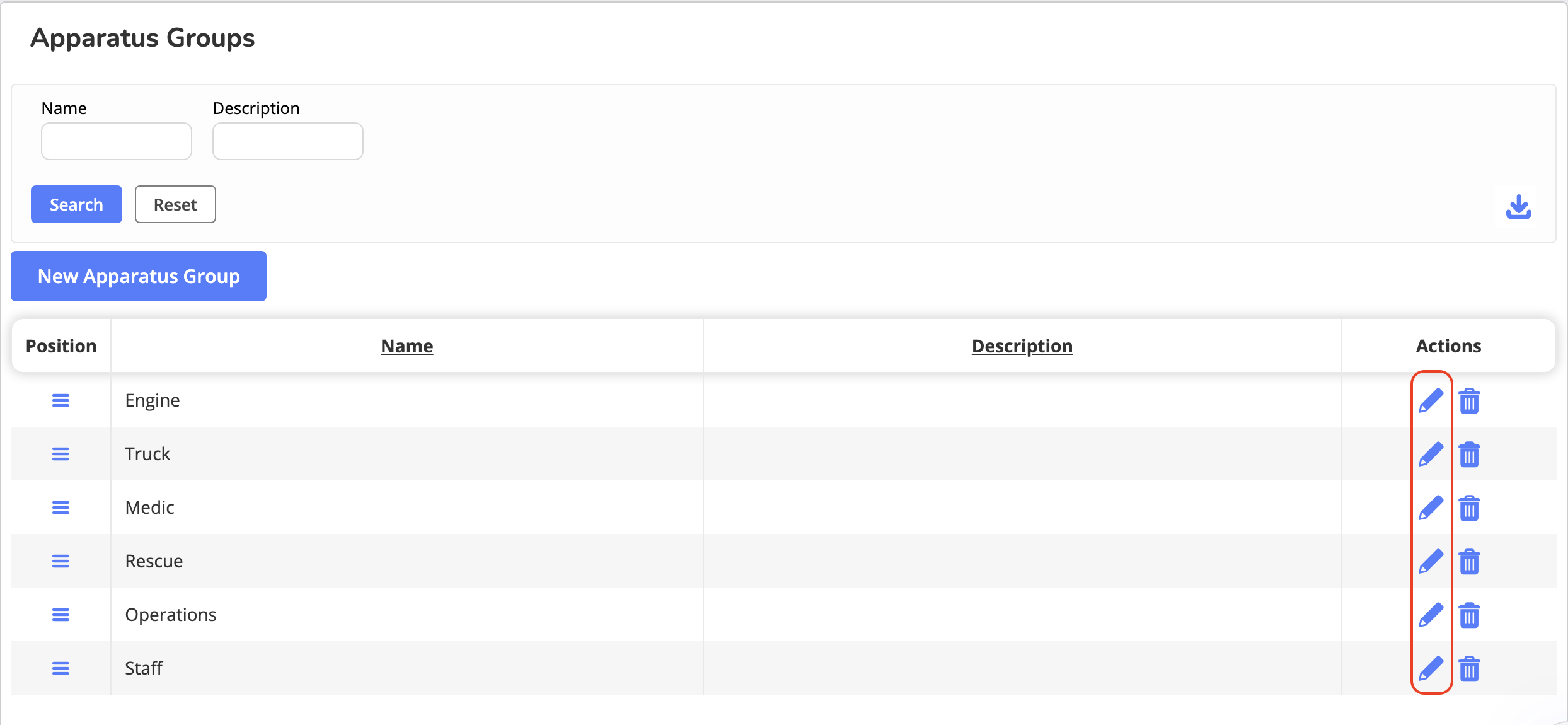Click the edit pencil for Engine
The image size is (1568, 725).
[1431, 400]
